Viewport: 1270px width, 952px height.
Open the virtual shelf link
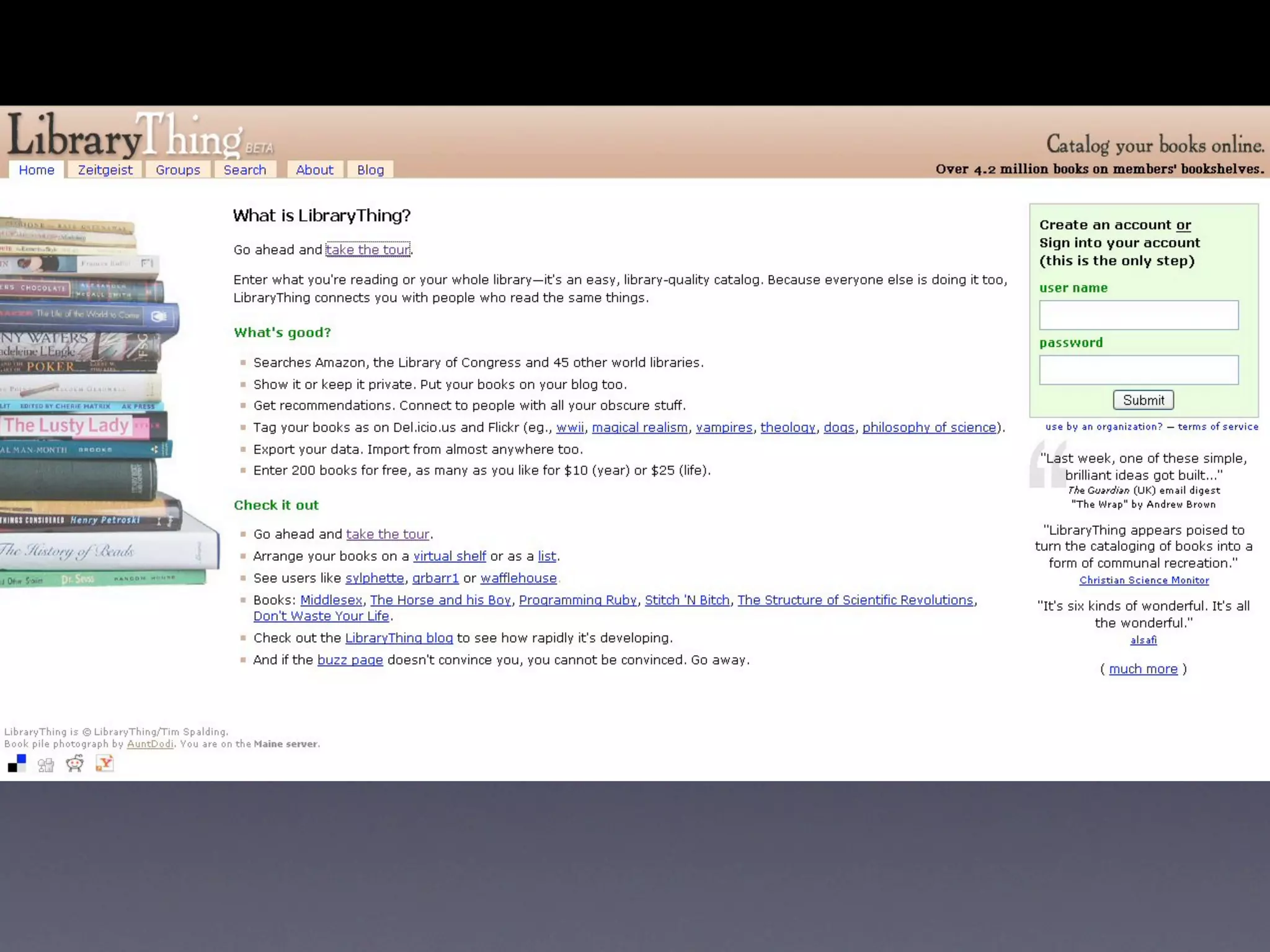point(450,557)
